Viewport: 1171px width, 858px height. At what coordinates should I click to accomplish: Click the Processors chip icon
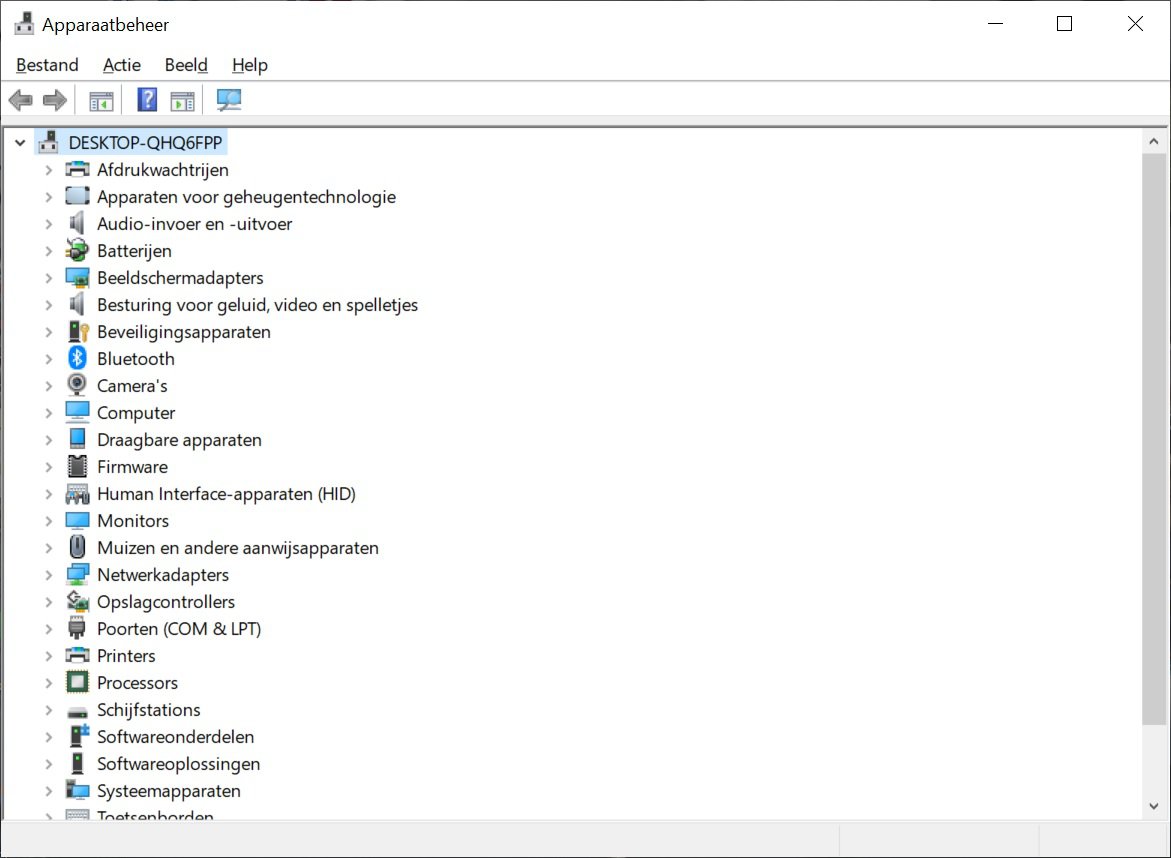pyautogui.click(x=77, y=682)
